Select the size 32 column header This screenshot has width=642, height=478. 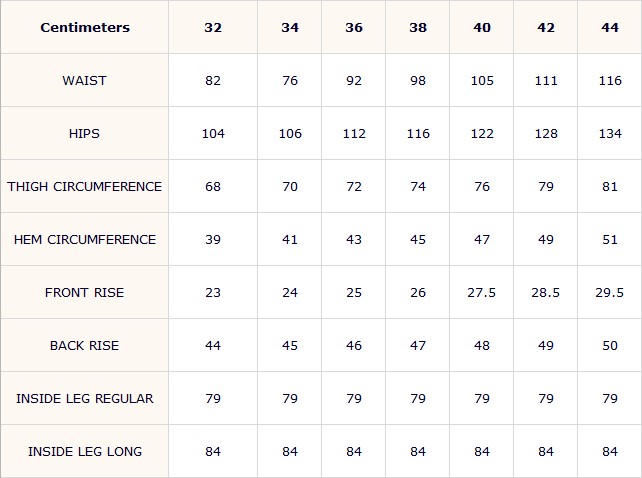pos(213,27)
